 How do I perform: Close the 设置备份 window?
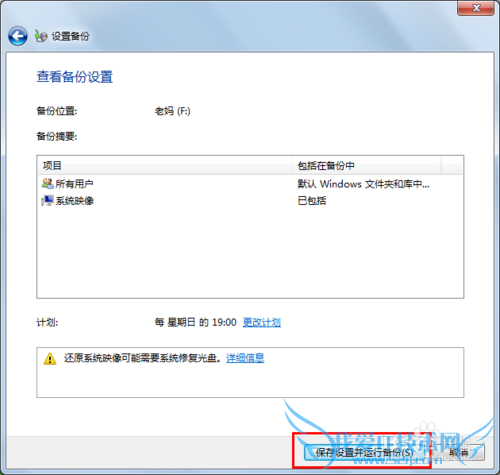[476, 8]
